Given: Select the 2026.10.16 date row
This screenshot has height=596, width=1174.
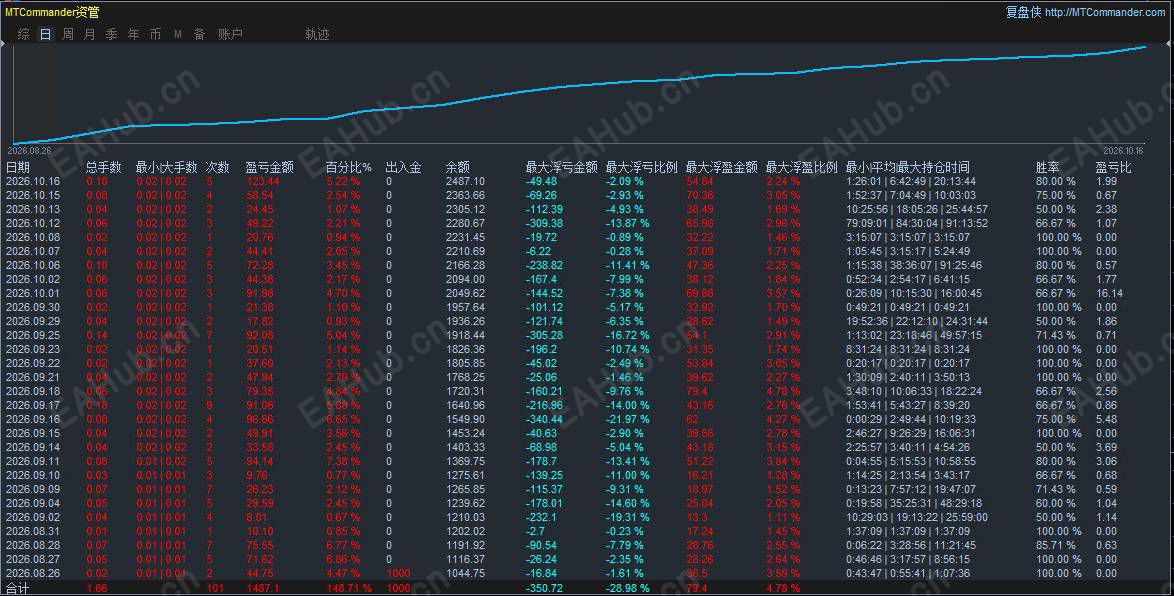Looking at the screenshot, I should pyautogui.click(x=33, y=181).
